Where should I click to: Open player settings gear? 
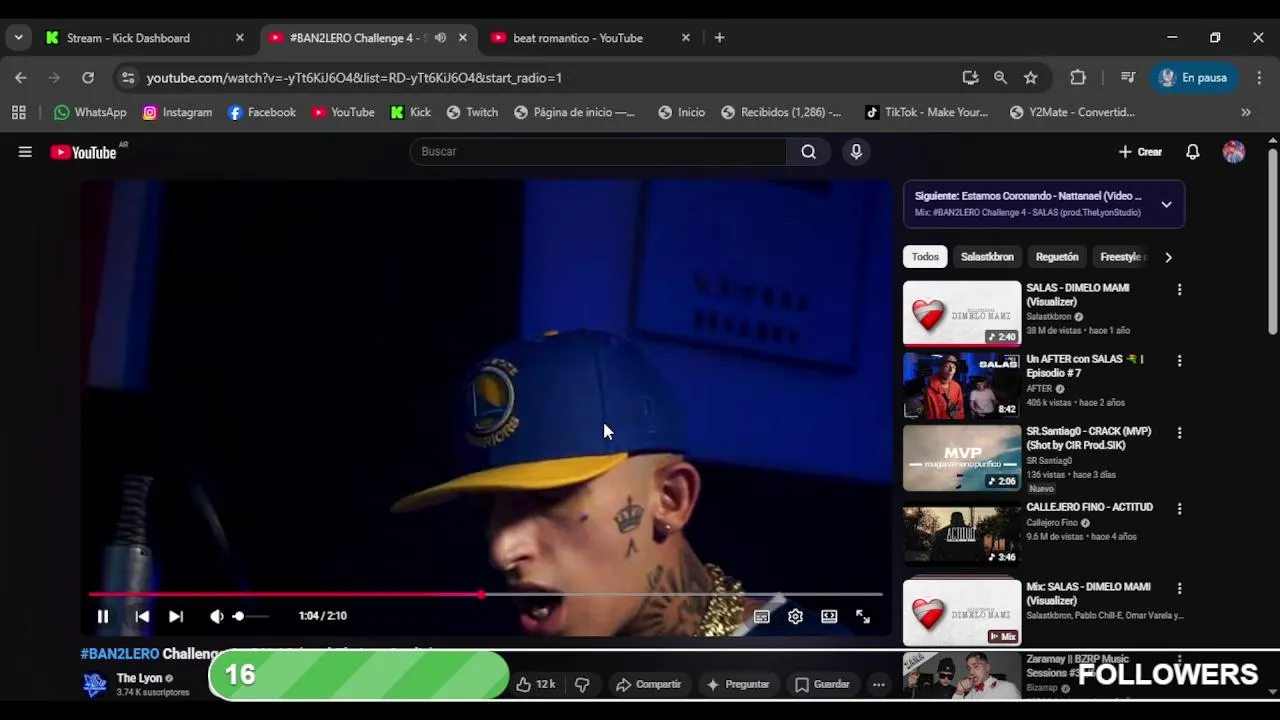795,617
